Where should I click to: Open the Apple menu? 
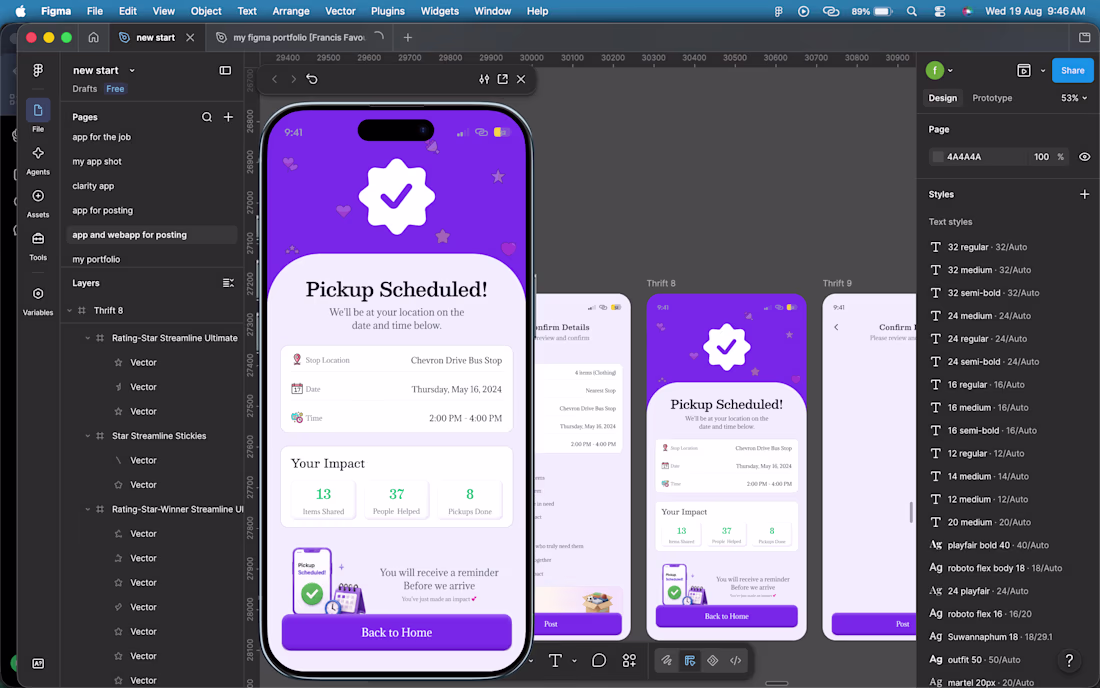pyautogui.click(x=20, y=11)
